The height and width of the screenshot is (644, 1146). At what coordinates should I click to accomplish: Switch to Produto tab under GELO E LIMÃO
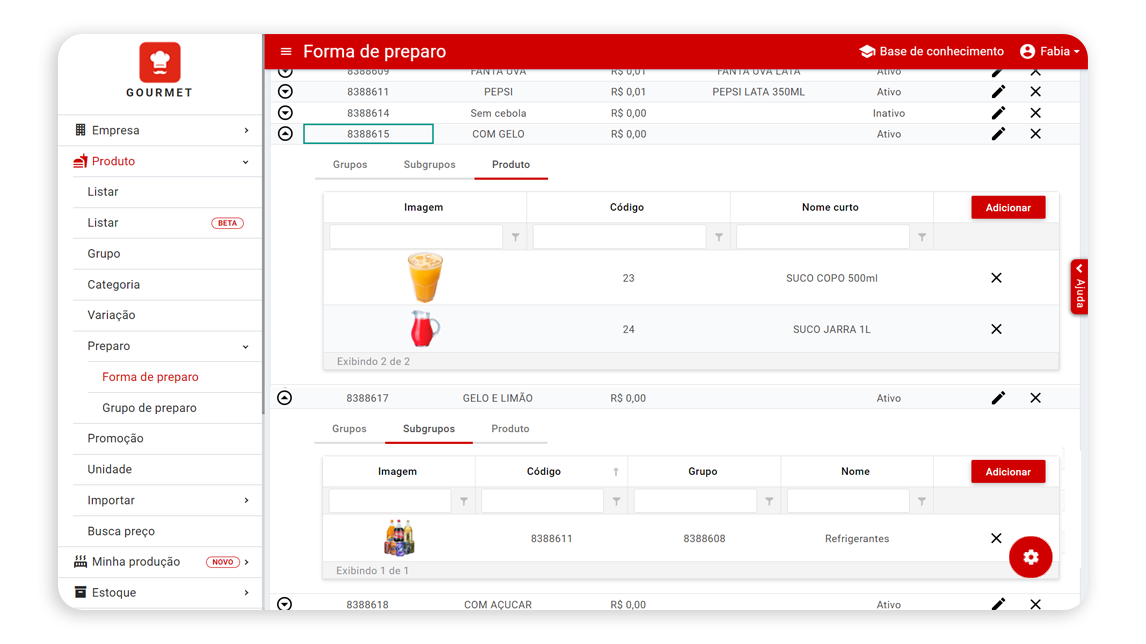click(x=510, y=429)
